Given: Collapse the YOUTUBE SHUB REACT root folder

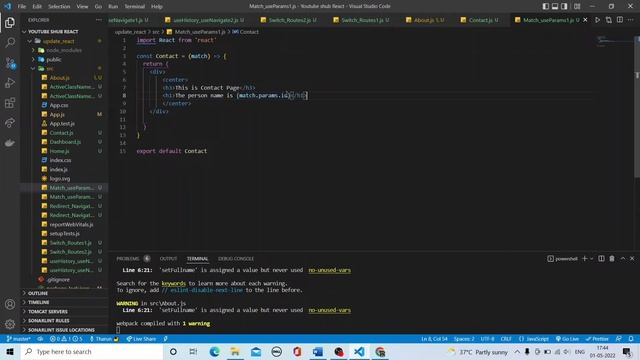Looking at the screenshot, I should [52, 31].
